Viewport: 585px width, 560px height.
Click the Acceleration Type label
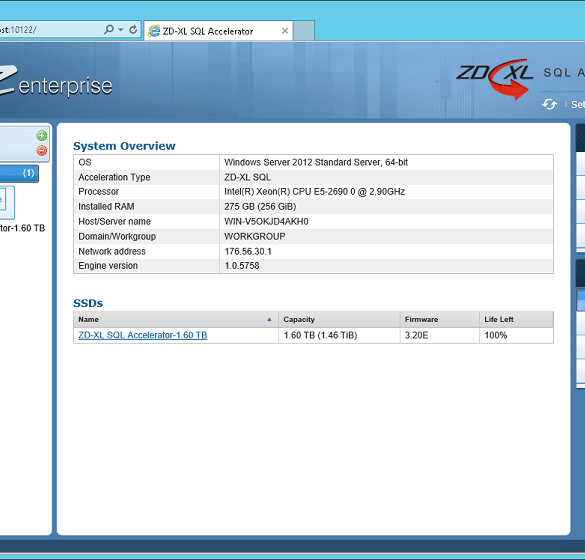pos(114,177)
